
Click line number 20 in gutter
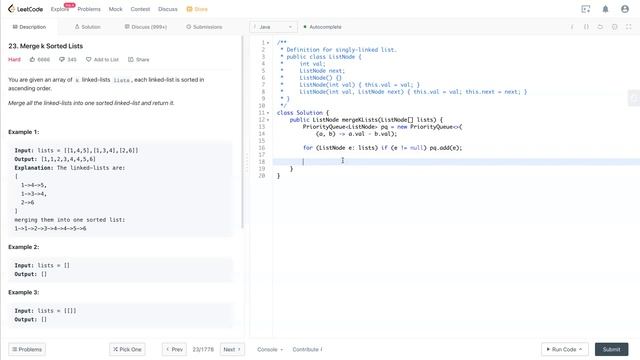[262, 176]
